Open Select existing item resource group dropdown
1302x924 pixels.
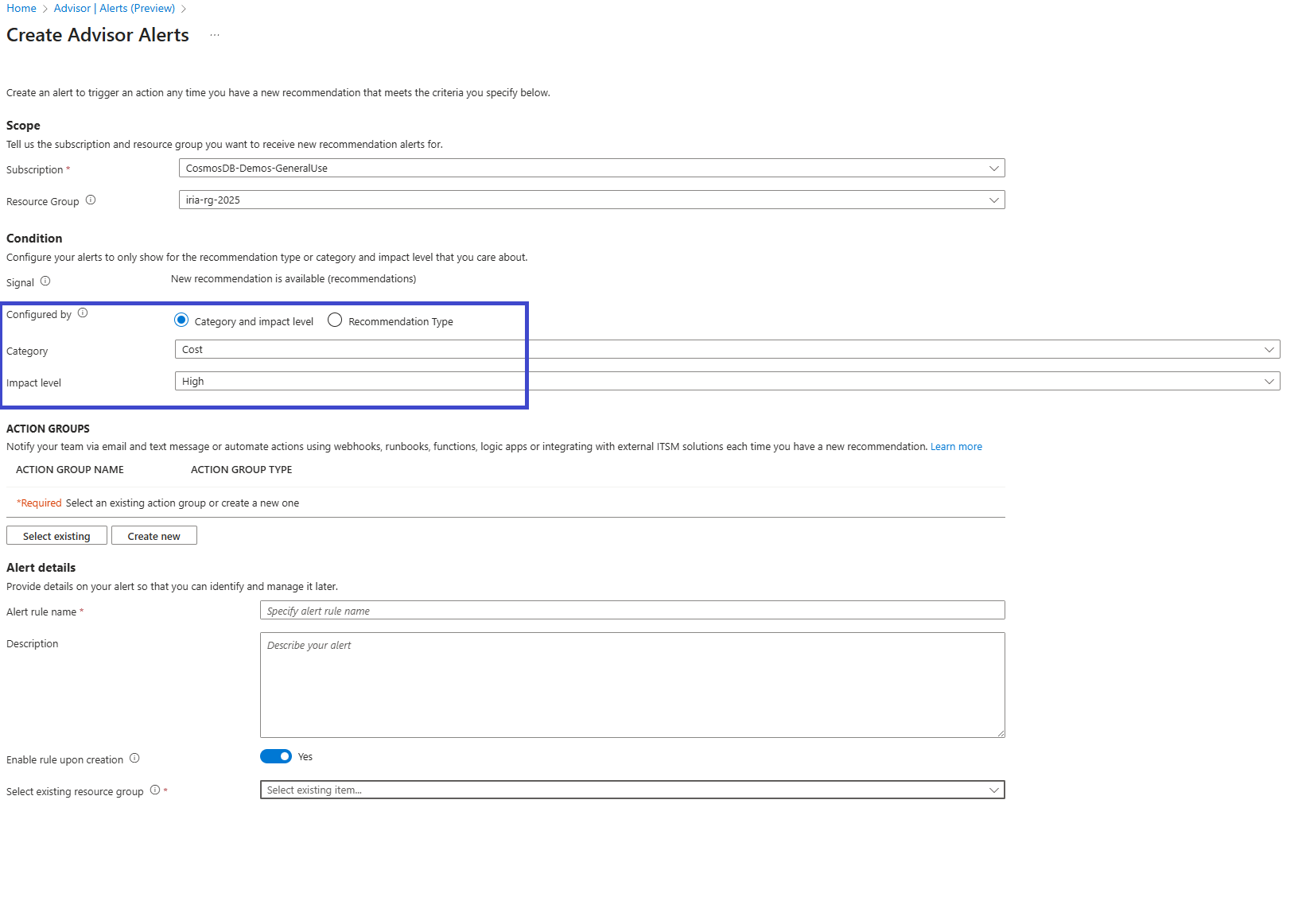pos(632,790)
